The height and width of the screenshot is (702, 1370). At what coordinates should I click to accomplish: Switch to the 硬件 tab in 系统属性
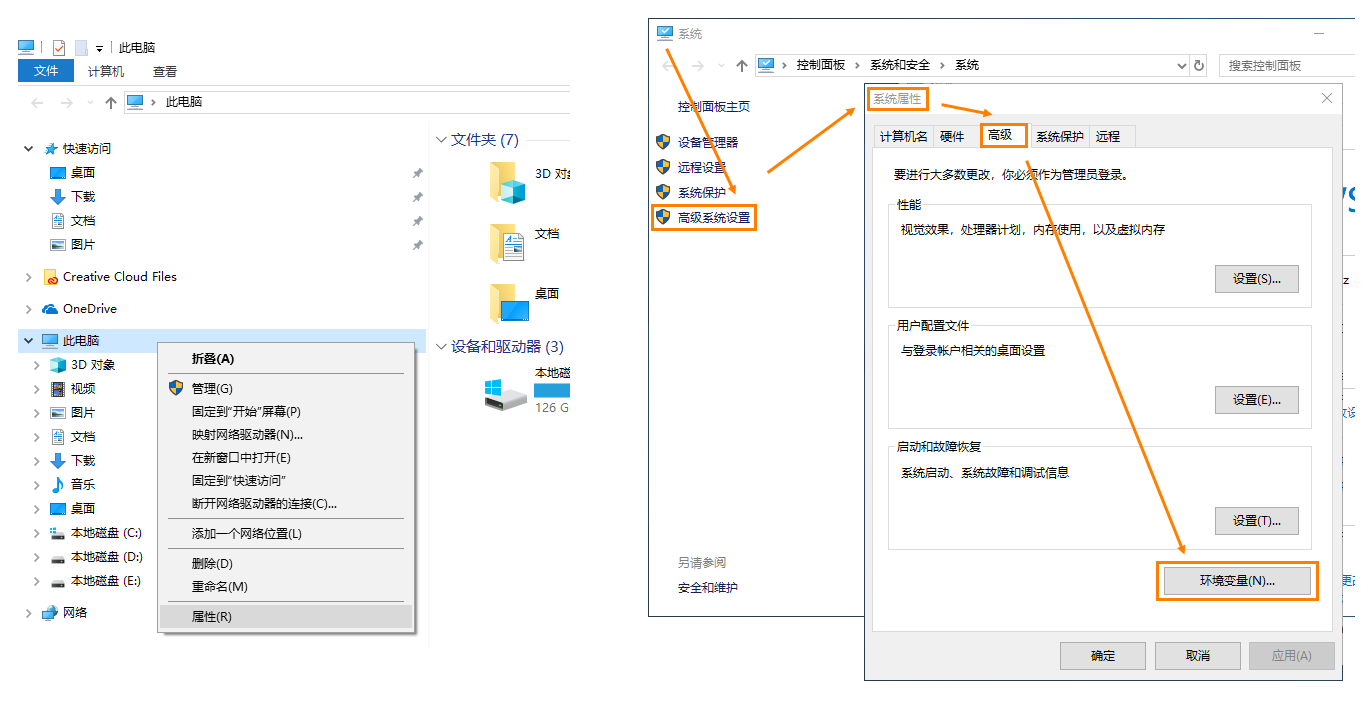pos(954,135)
